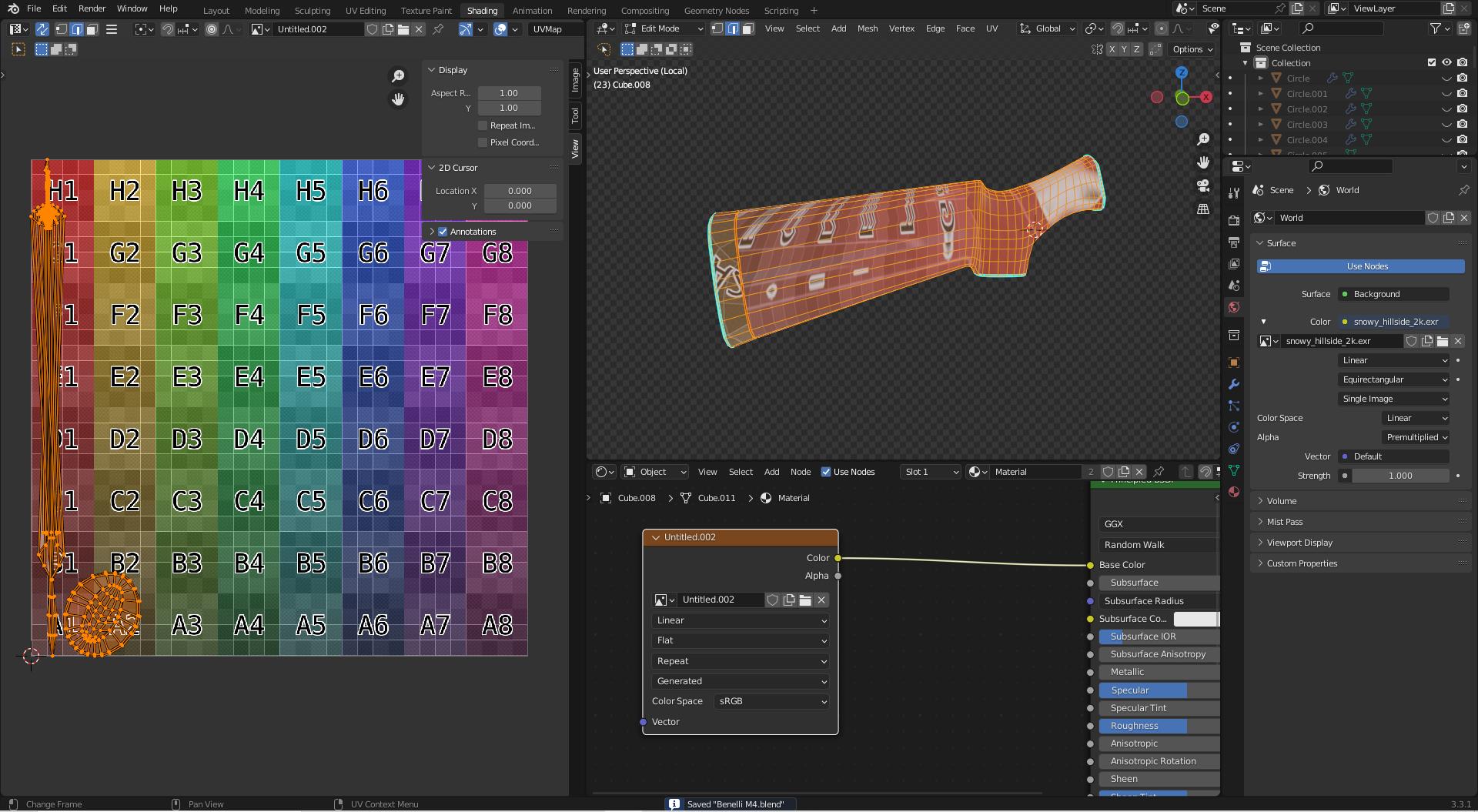Click the UV editor pan hand icon
1478x812 pixels.
(398, 99)
